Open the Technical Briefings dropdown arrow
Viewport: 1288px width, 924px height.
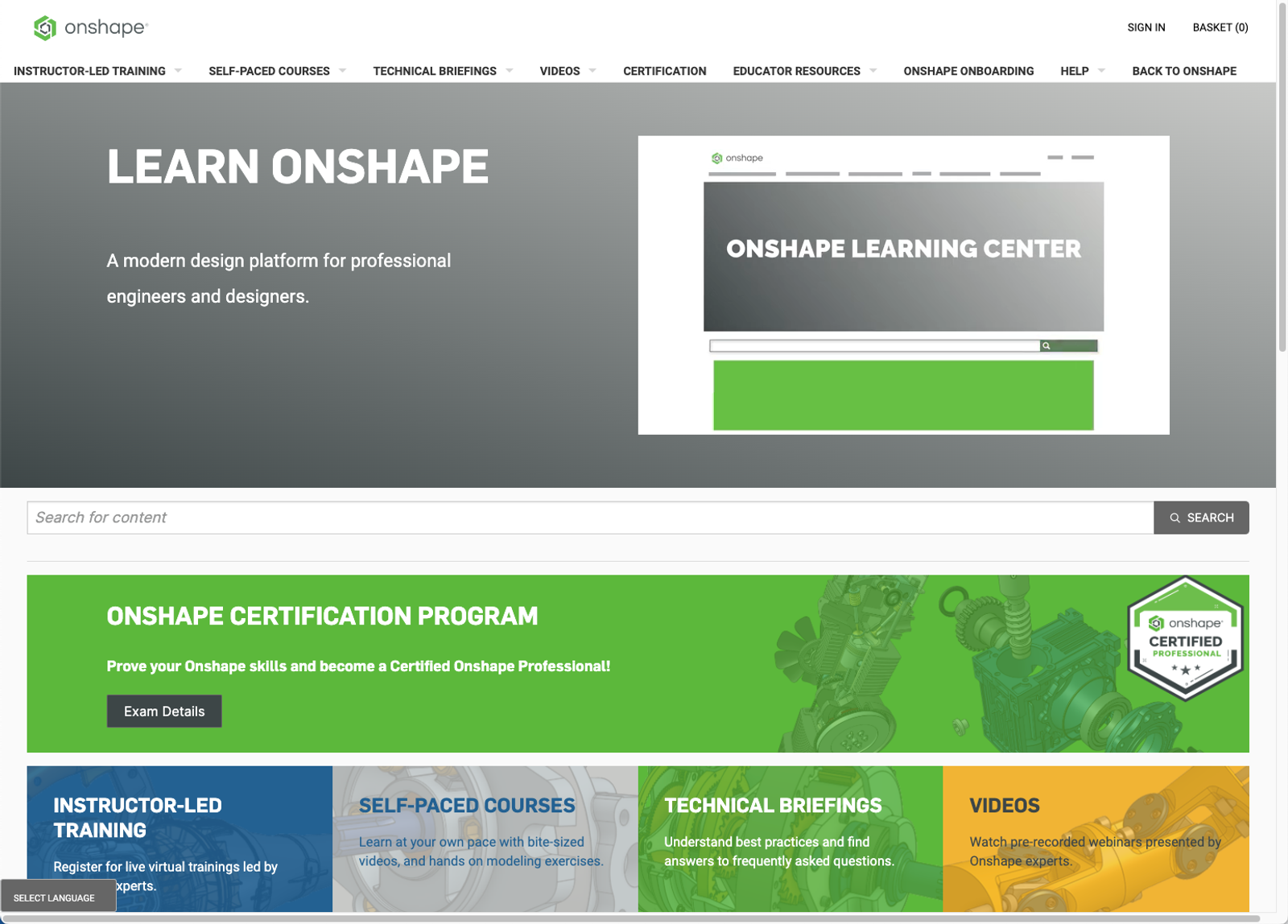point(509,71)
